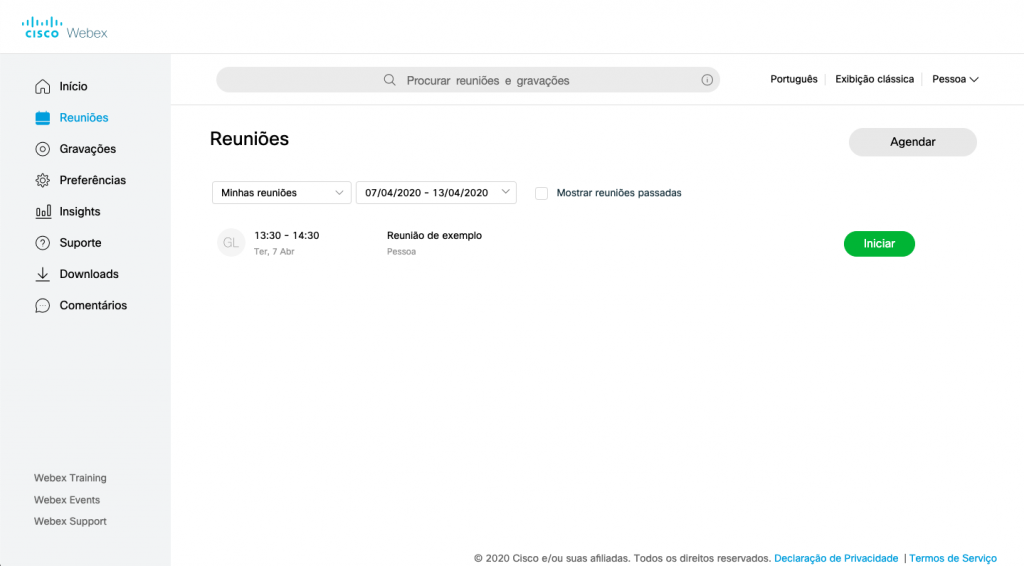
Task: Open the date range 07/04/2020 - 13/04/2020 dropdown
Action: 436,193
